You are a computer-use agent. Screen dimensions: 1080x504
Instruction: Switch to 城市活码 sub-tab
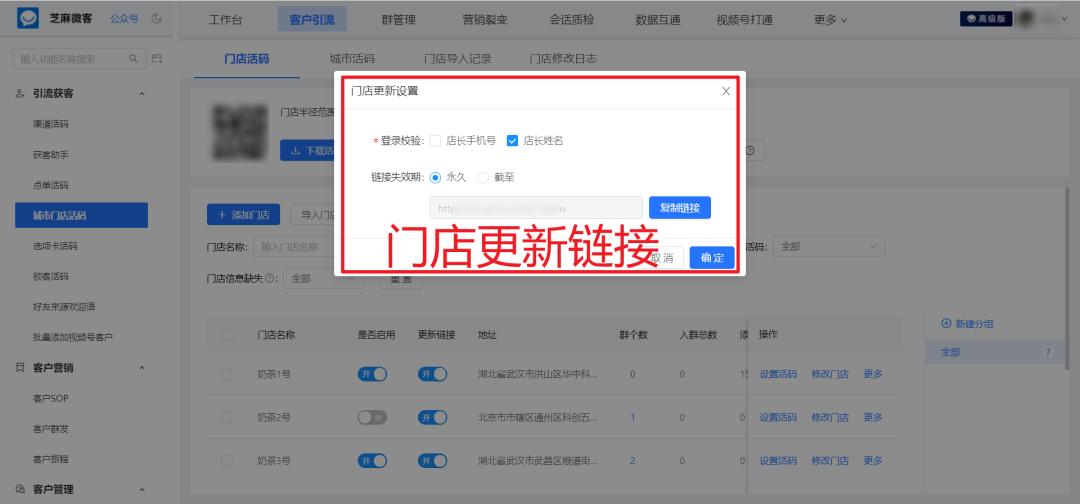click(x=352, y=59)
